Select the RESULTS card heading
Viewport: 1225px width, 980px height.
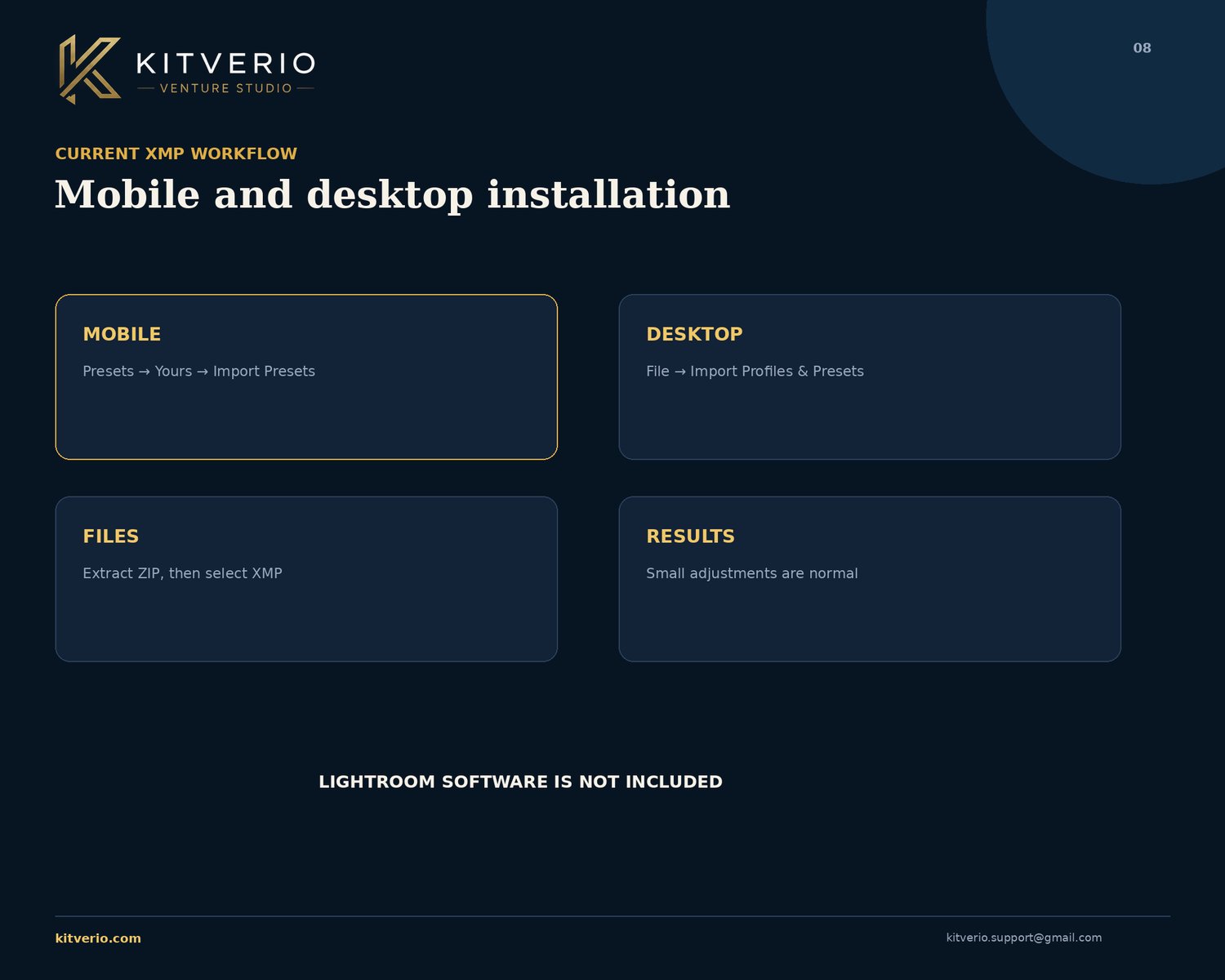coord(691,537)
